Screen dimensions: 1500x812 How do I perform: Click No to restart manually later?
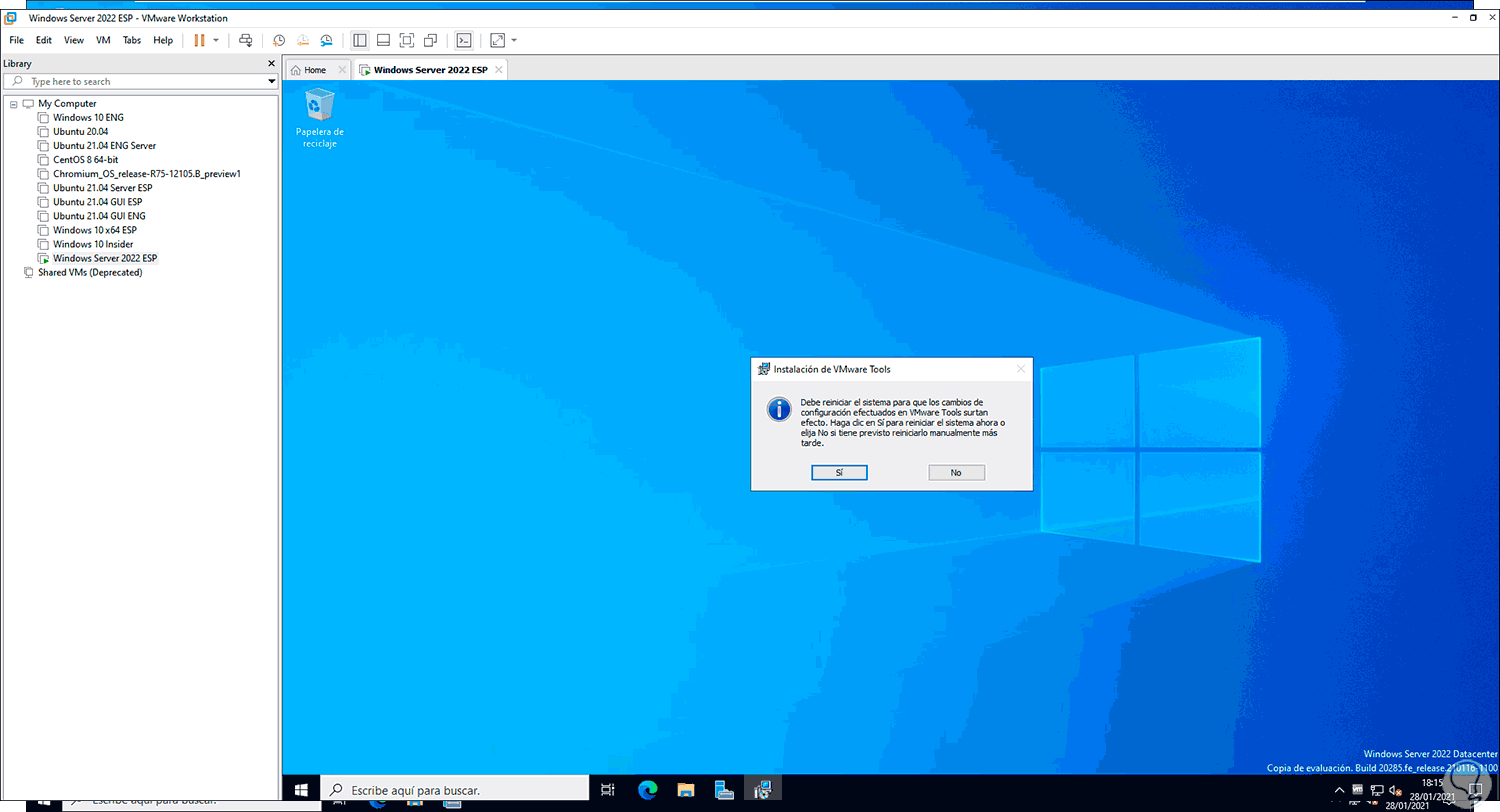(956, 473)
